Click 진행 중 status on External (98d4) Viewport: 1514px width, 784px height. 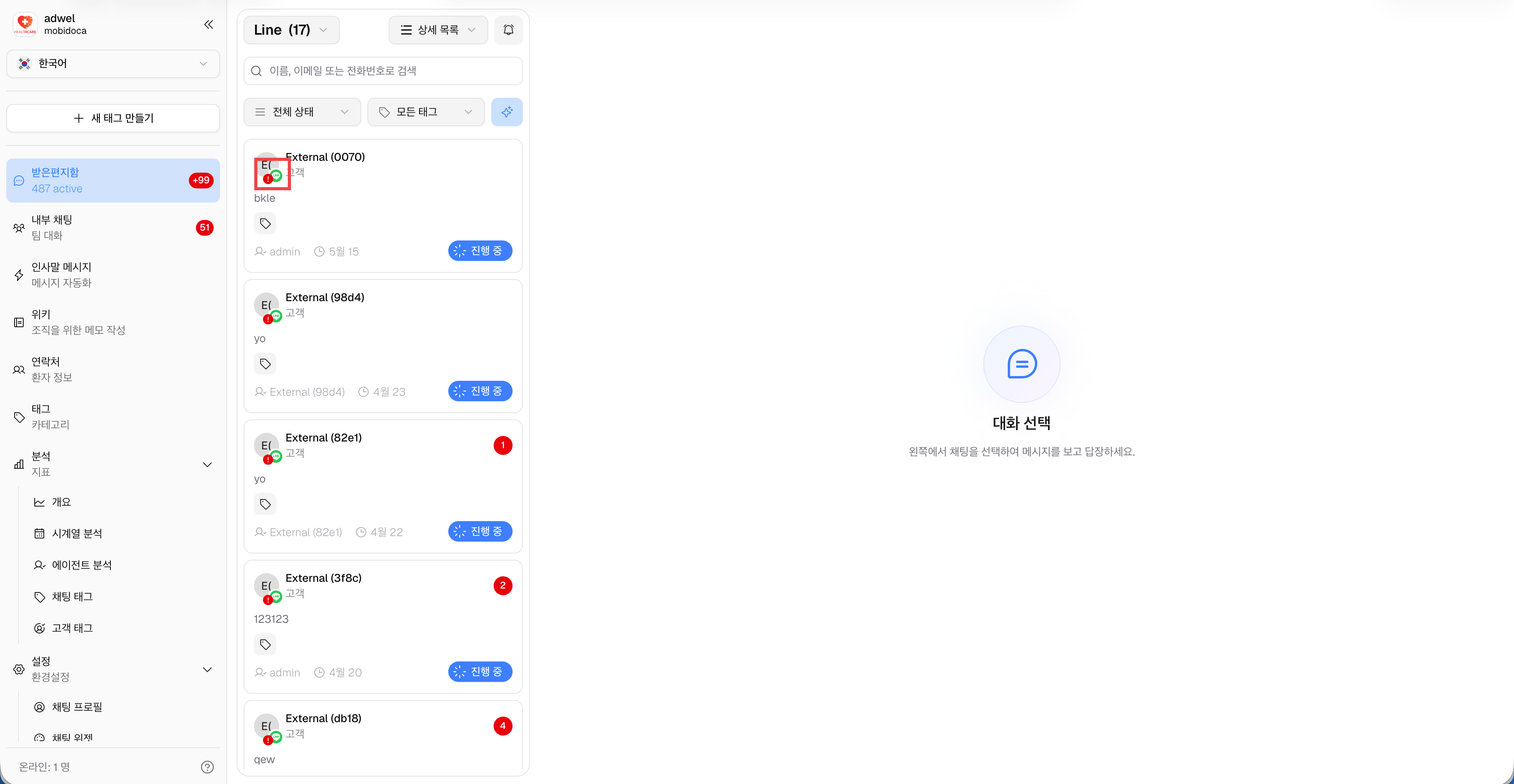[479, 391]
